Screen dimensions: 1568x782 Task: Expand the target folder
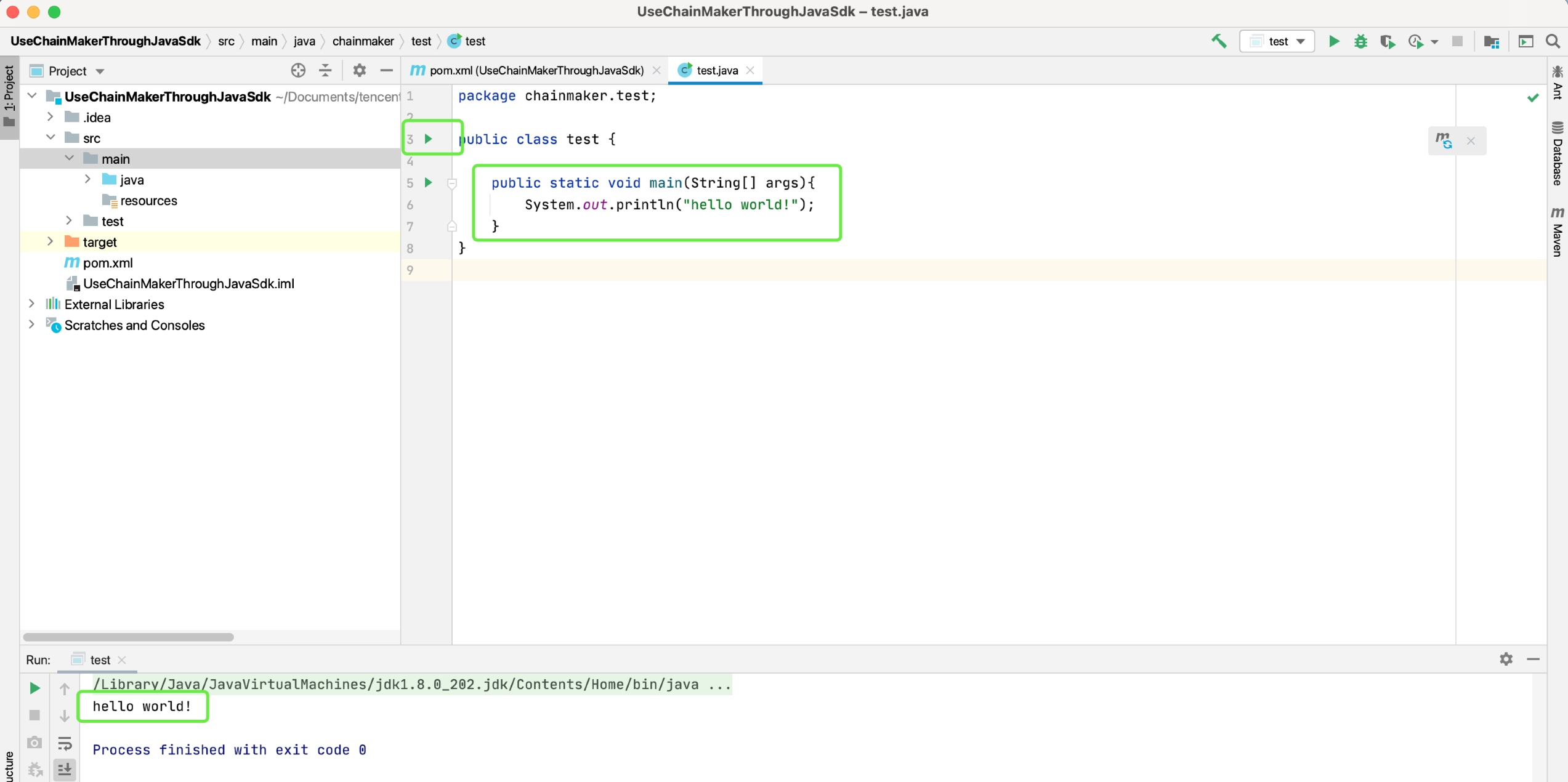tap(51, 242)
